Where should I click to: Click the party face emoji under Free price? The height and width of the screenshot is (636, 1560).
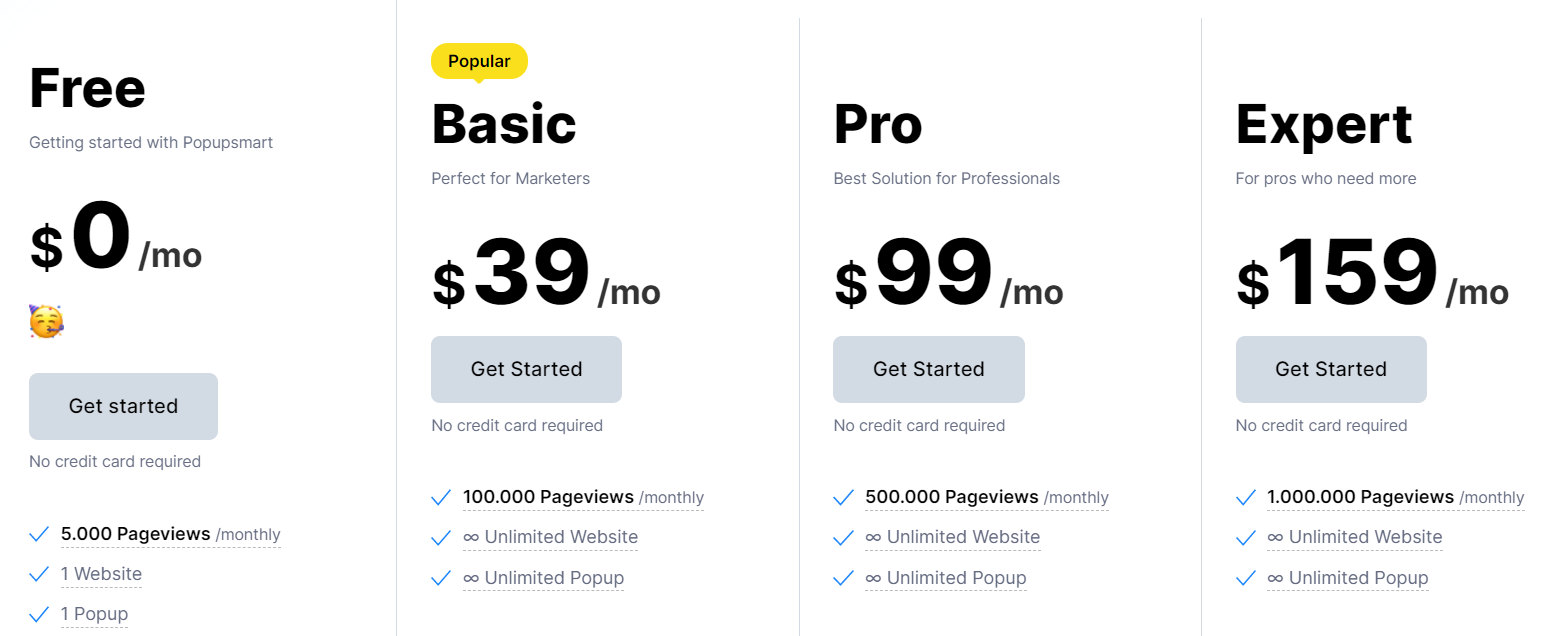pos(46,322)
